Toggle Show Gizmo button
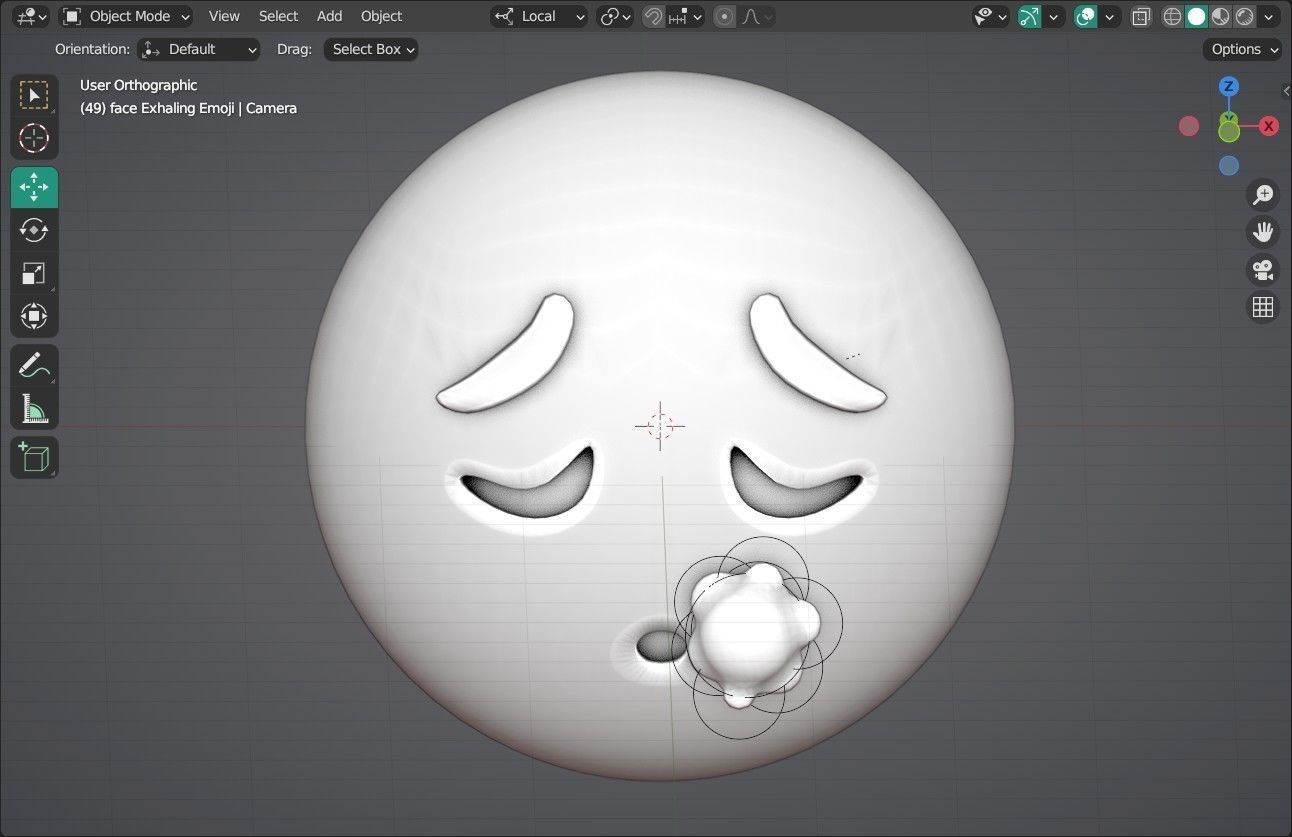This screenshot has height=837, width=1292. pyautogui.click(x=1029, y=16)
